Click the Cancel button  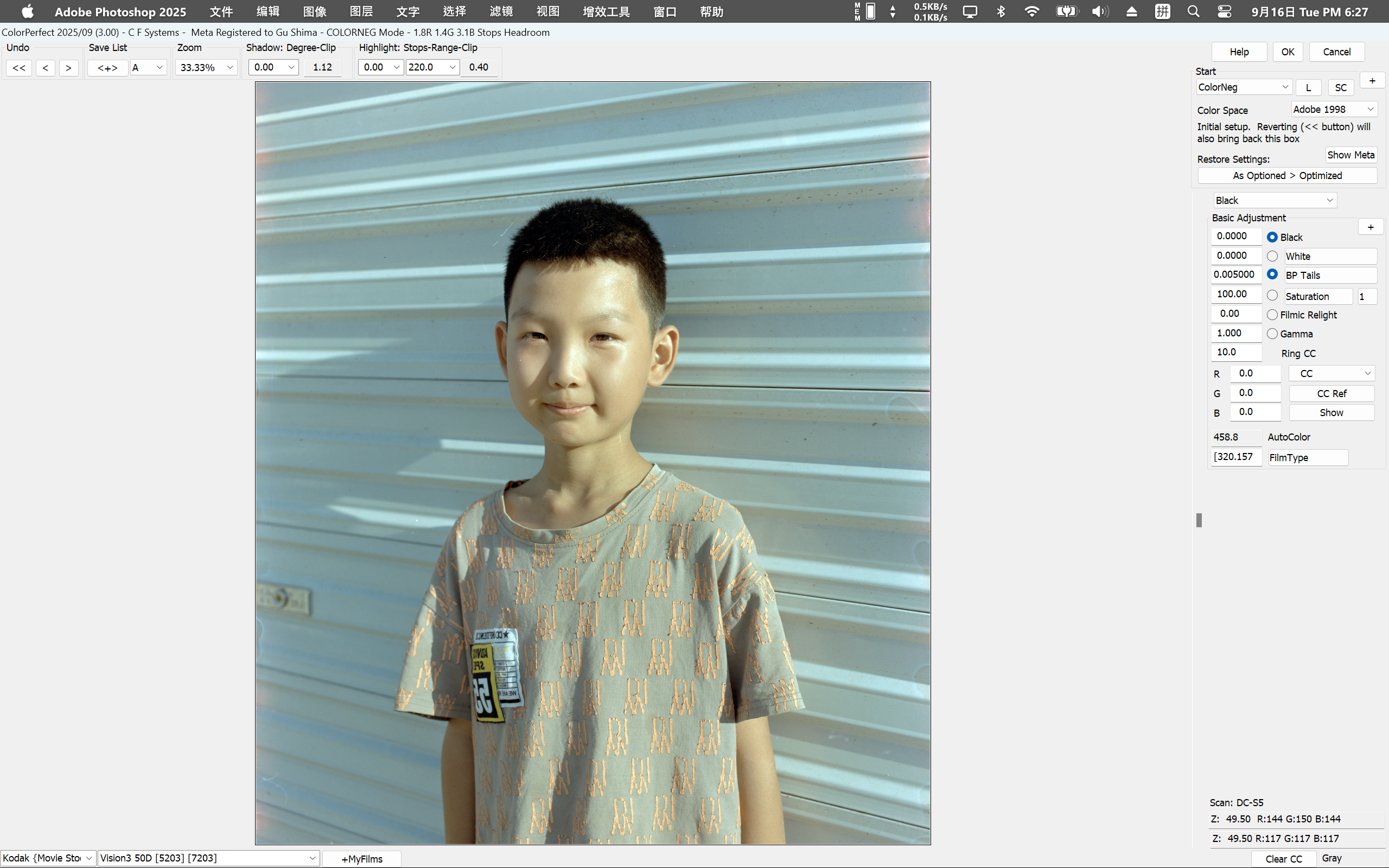coord(1336,52)
